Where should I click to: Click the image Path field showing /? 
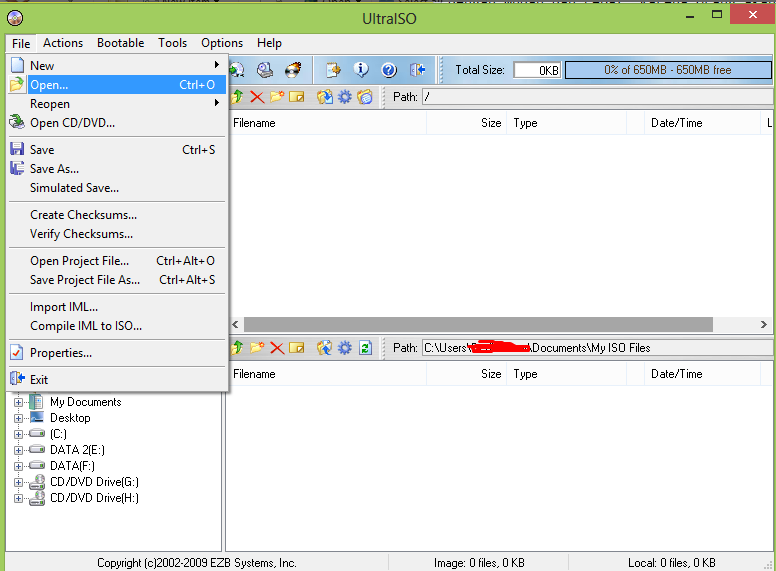point(597,97)
